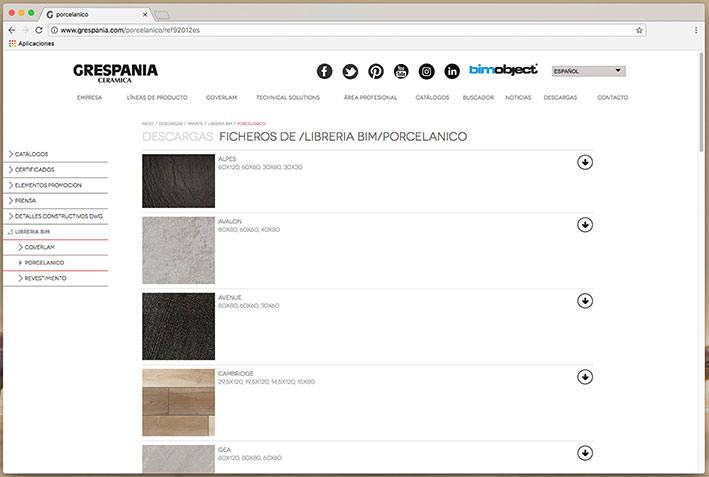
Task: Open the LinkedIn icon
Action: [x=452, y=71]
